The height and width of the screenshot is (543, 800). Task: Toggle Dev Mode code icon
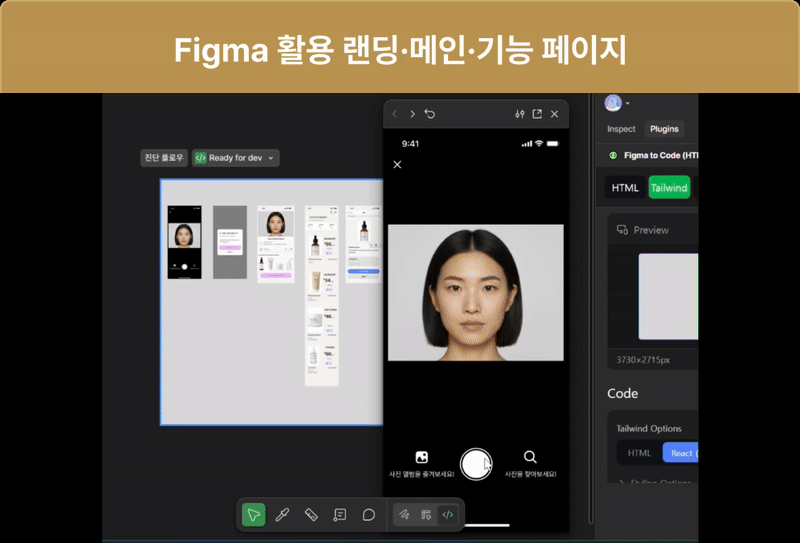tap(448, 515)
